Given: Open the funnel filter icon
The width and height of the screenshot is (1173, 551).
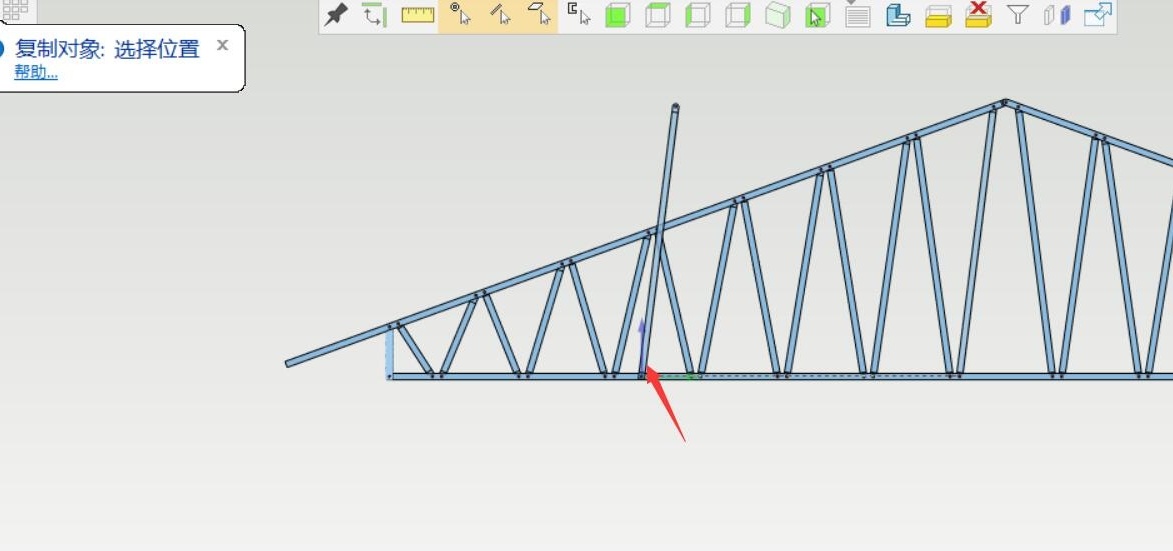Looking at the screenshot, I should pyautogui.click(x=1017, y=13).
